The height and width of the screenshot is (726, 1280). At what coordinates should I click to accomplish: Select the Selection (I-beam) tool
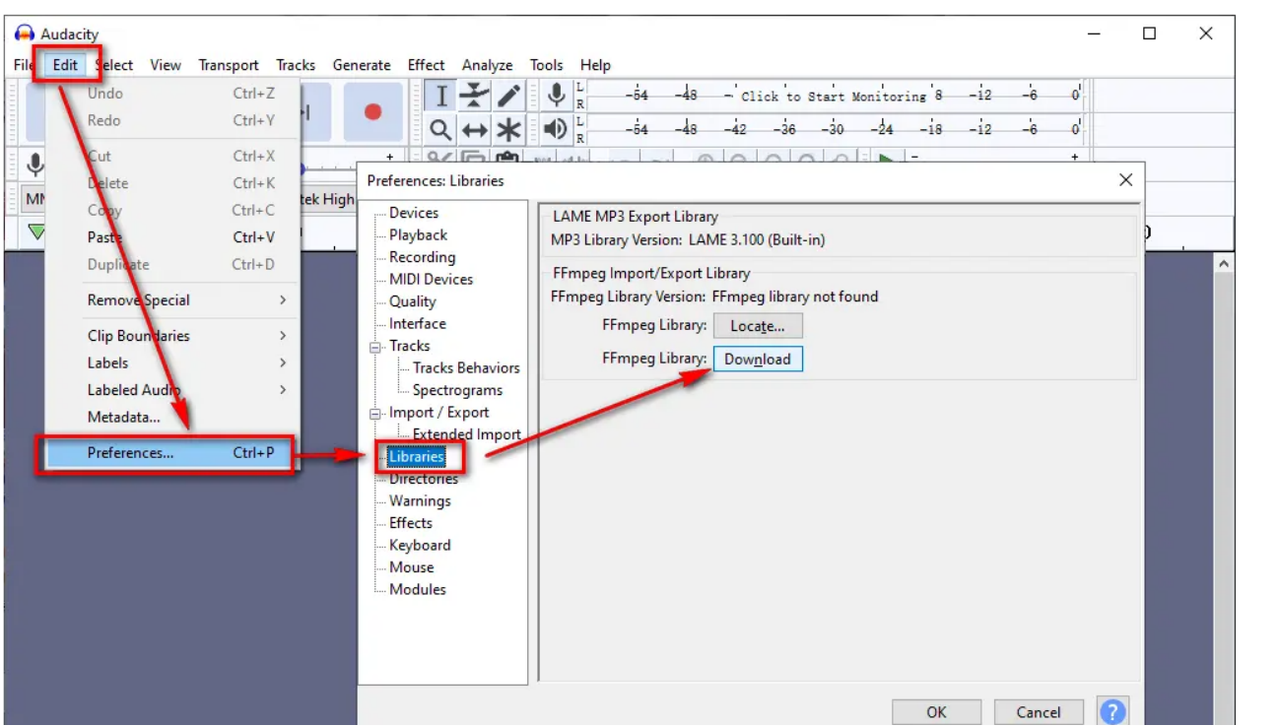point(440,96)
